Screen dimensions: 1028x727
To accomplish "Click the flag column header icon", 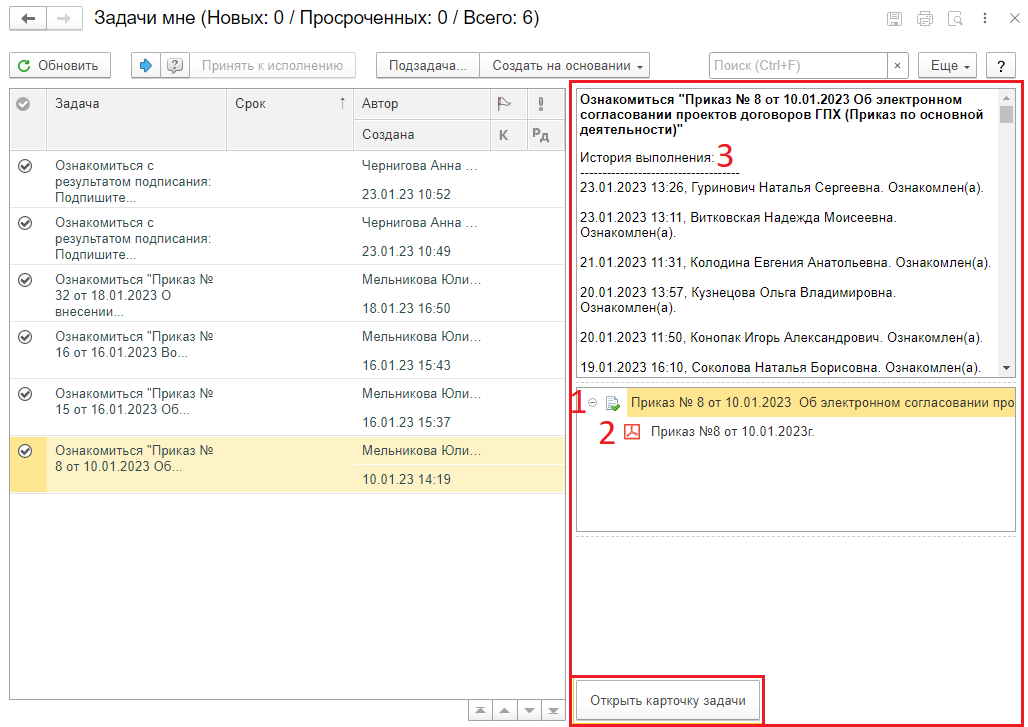I will tap(504, 104).
